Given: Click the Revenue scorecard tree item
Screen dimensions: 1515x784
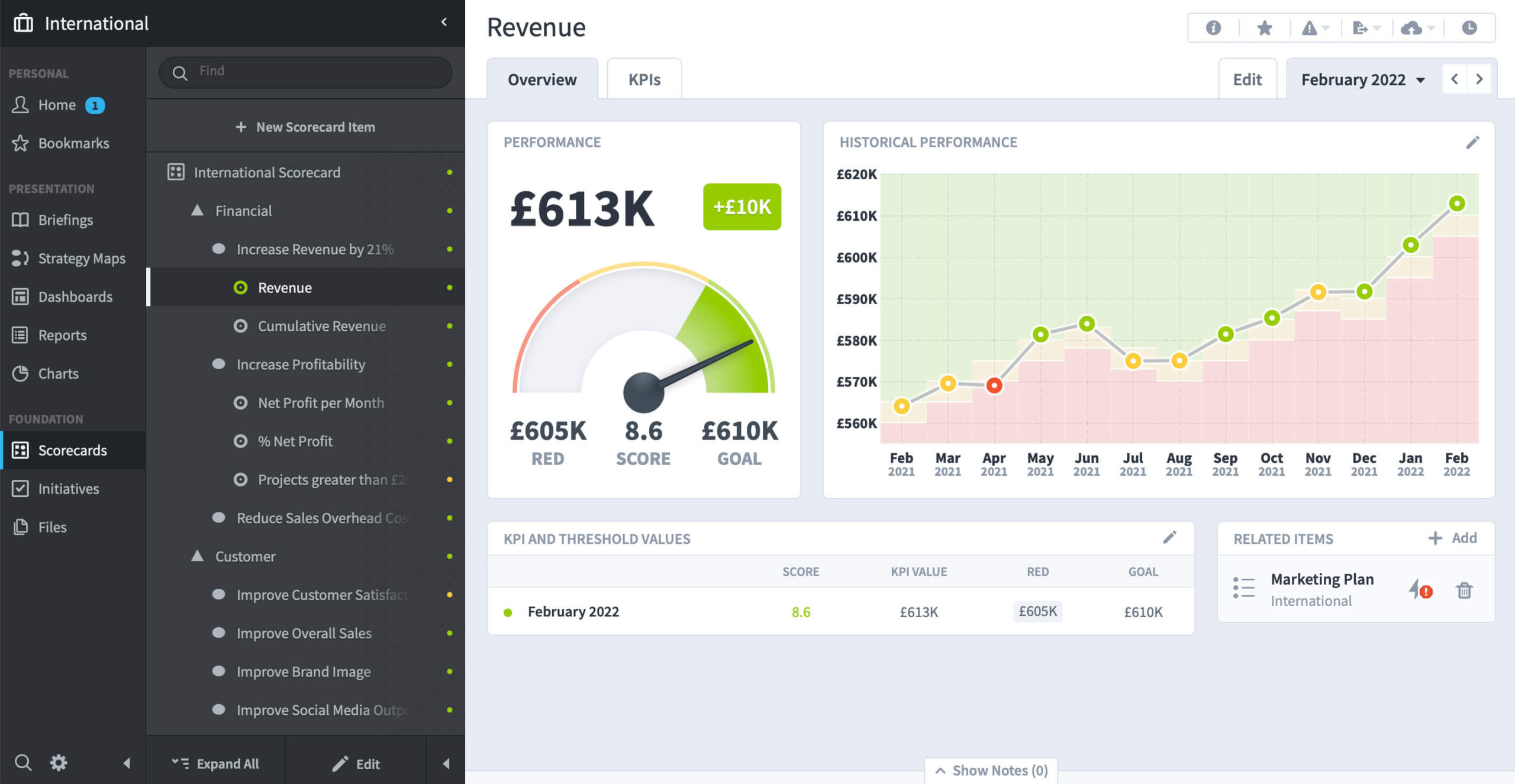Looking at the screenshot, I should tap(284, 287).
